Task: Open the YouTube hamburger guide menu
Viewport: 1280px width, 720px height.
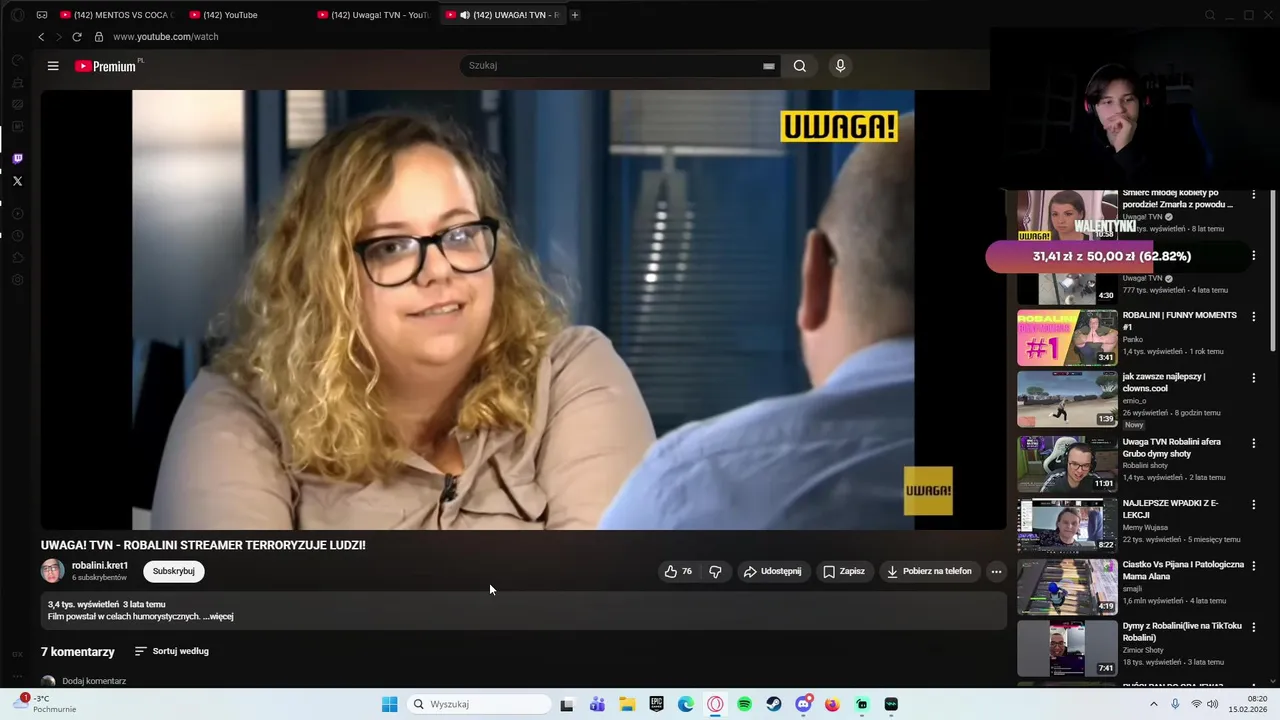Action: pos(53,66)
